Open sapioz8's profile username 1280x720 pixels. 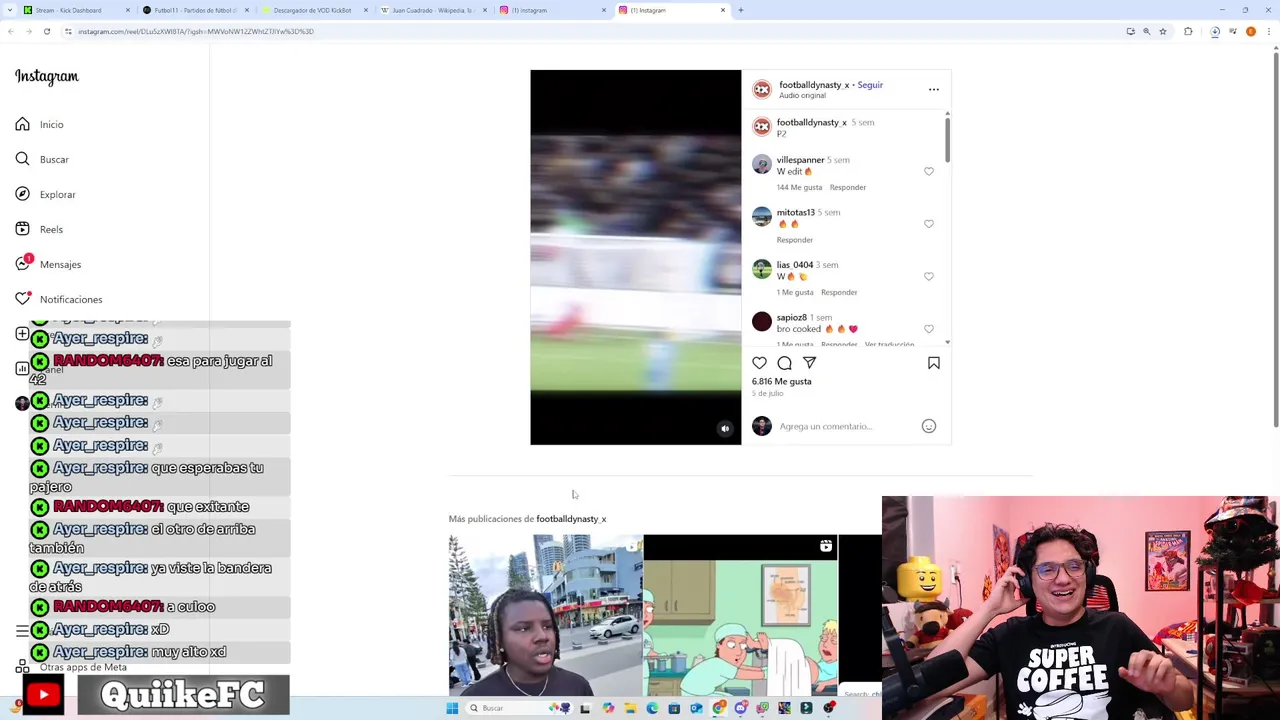click(x=792, y=318)
